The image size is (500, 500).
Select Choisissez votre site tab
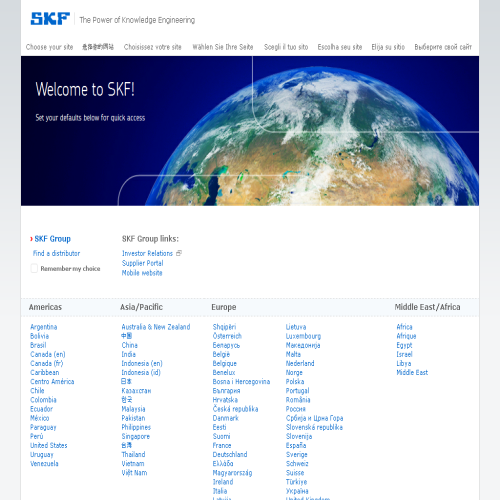point(153,47)
